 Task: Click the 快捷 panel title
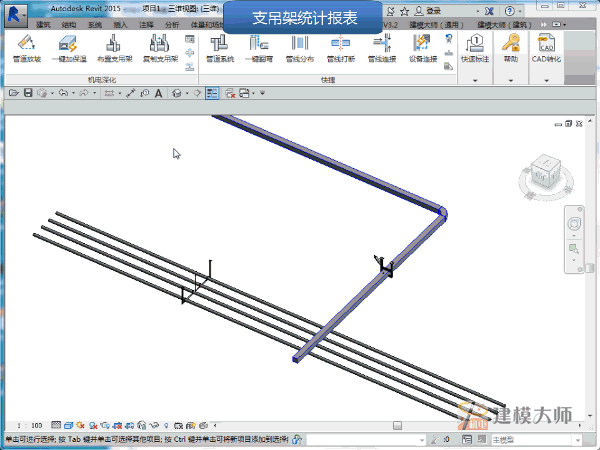tap(328, 80)
